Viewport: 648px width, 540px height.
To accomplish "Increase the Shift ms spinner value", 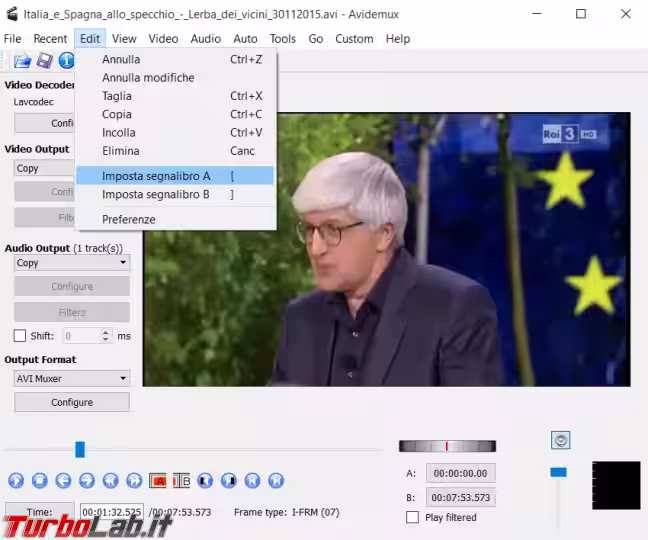I will [106, 332].
